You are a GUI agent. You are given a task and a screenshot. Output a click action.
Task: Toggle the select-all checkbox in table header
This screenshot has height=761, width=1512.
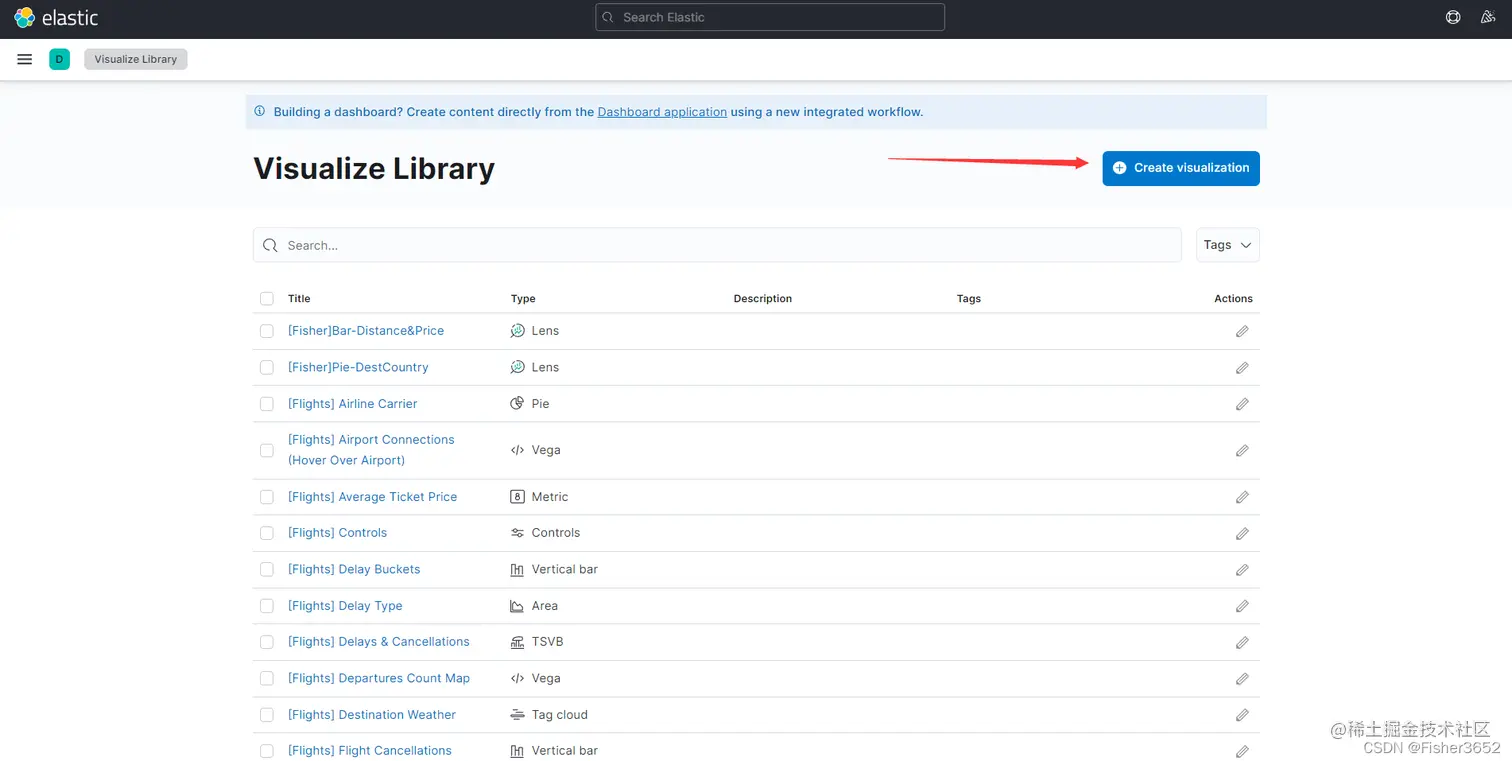266,299
